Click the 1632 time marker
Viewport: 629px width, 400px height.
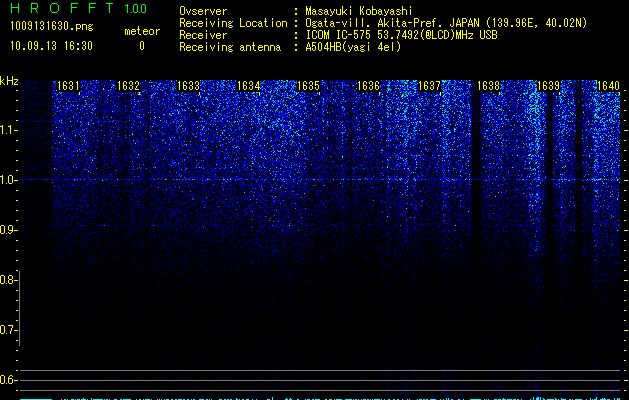(x=128, y=86)
